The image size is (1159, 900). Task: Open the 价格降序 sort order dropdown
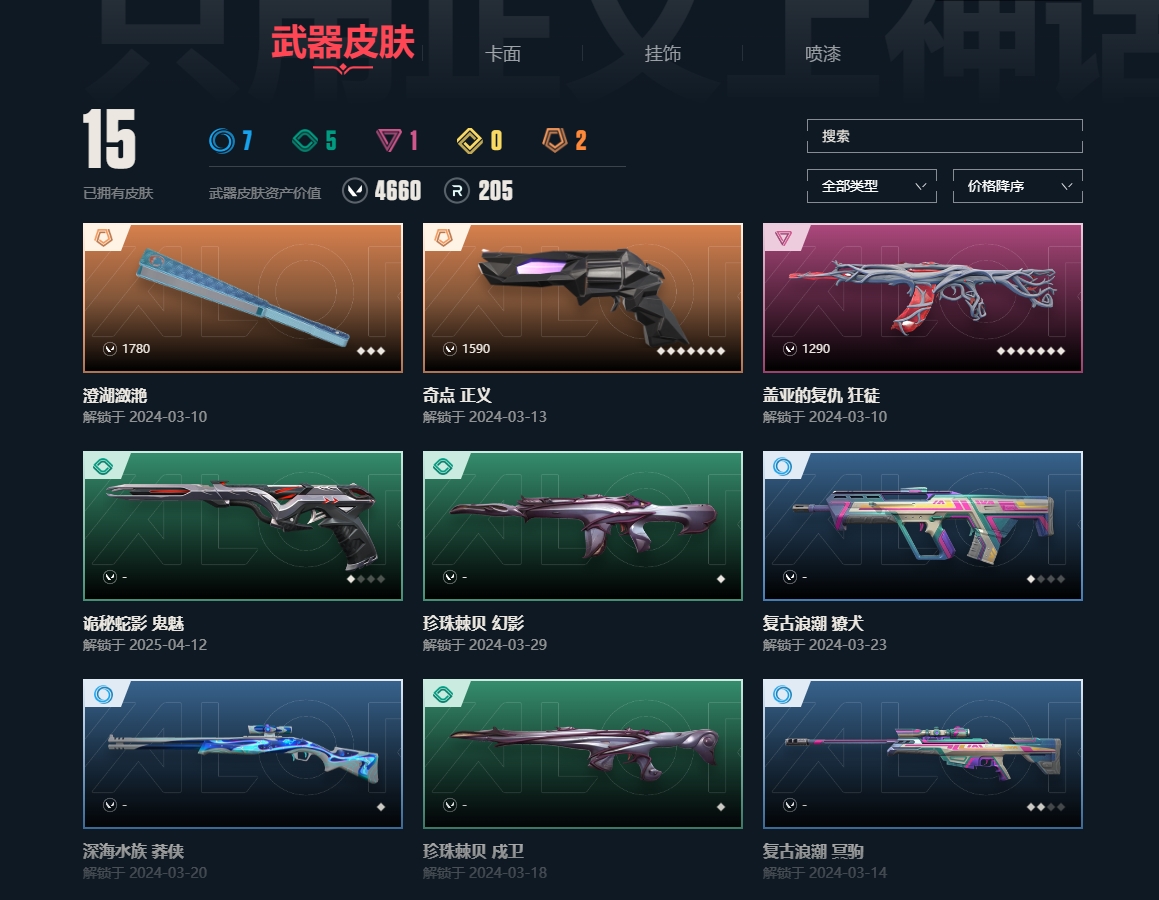(x=1018, y=186)
